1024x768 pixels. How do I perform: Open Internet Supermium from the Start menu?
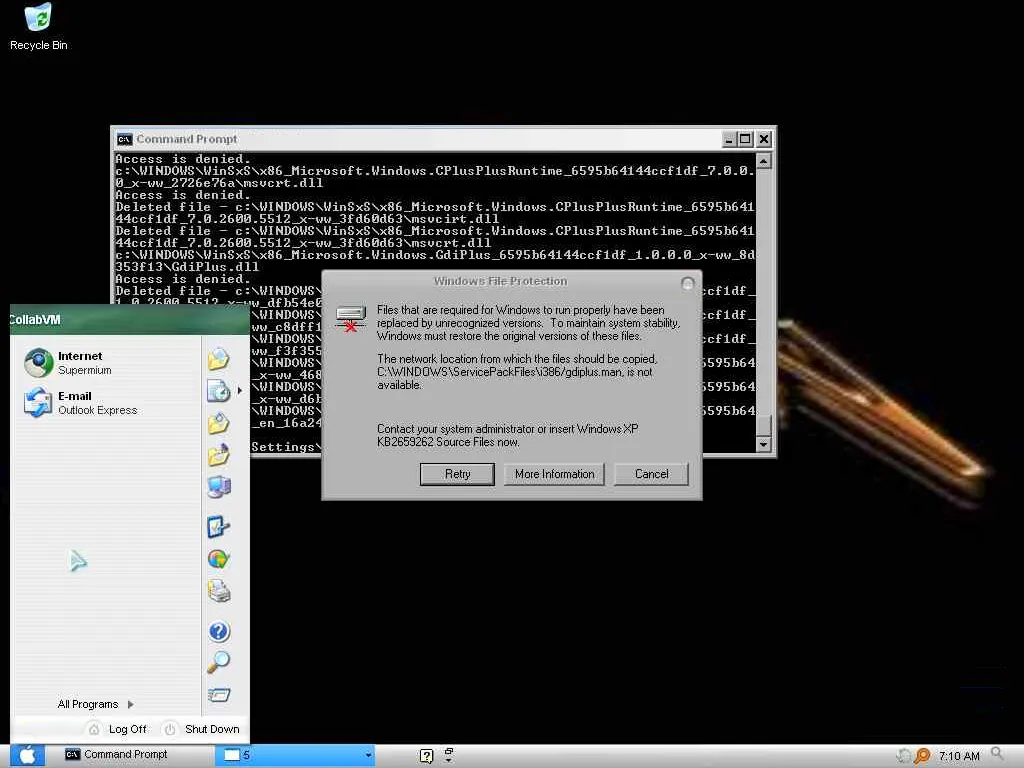(x=68, y=362)
